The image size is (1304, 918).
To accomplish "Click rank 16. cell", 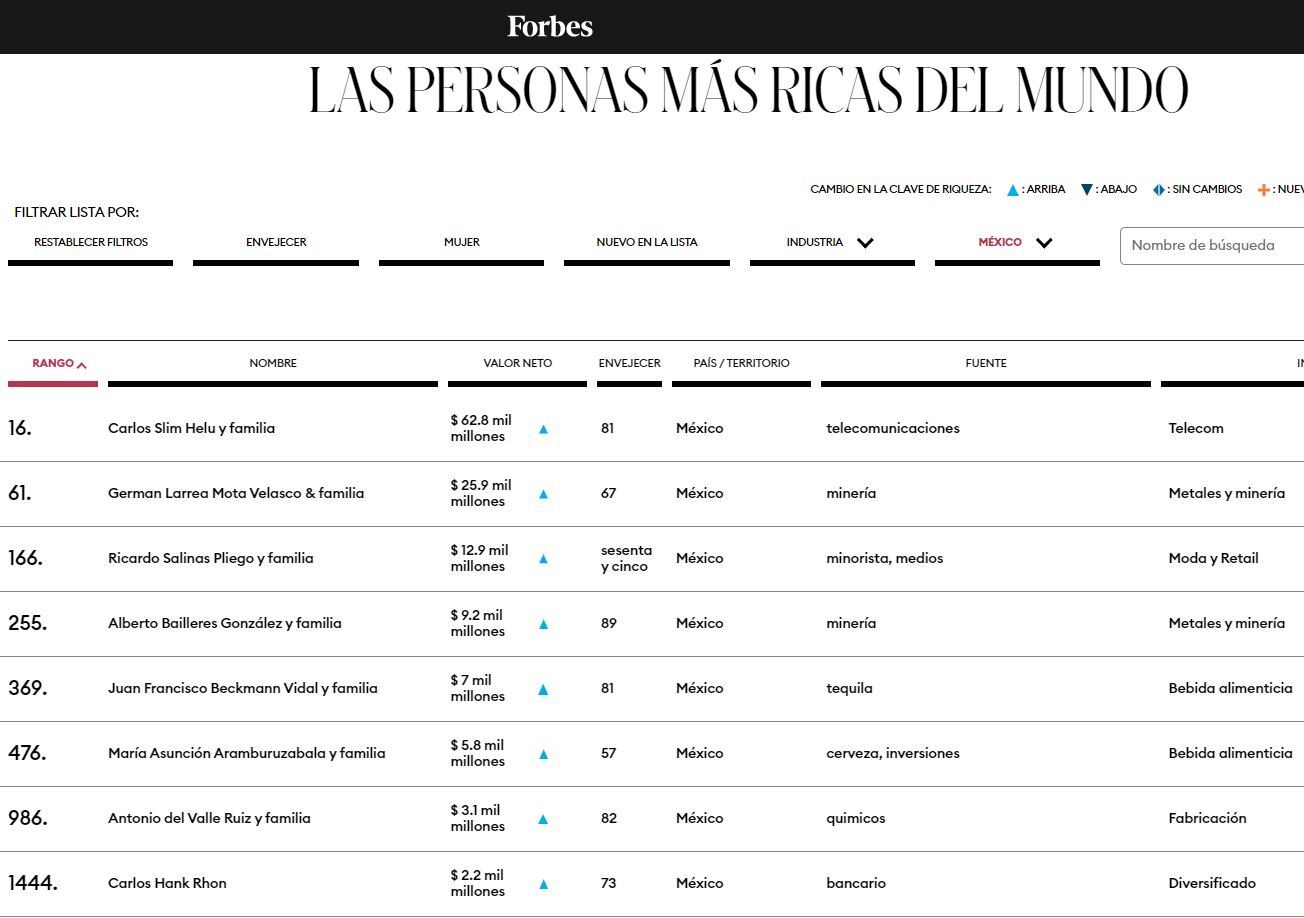I will [x=20, y=428].
